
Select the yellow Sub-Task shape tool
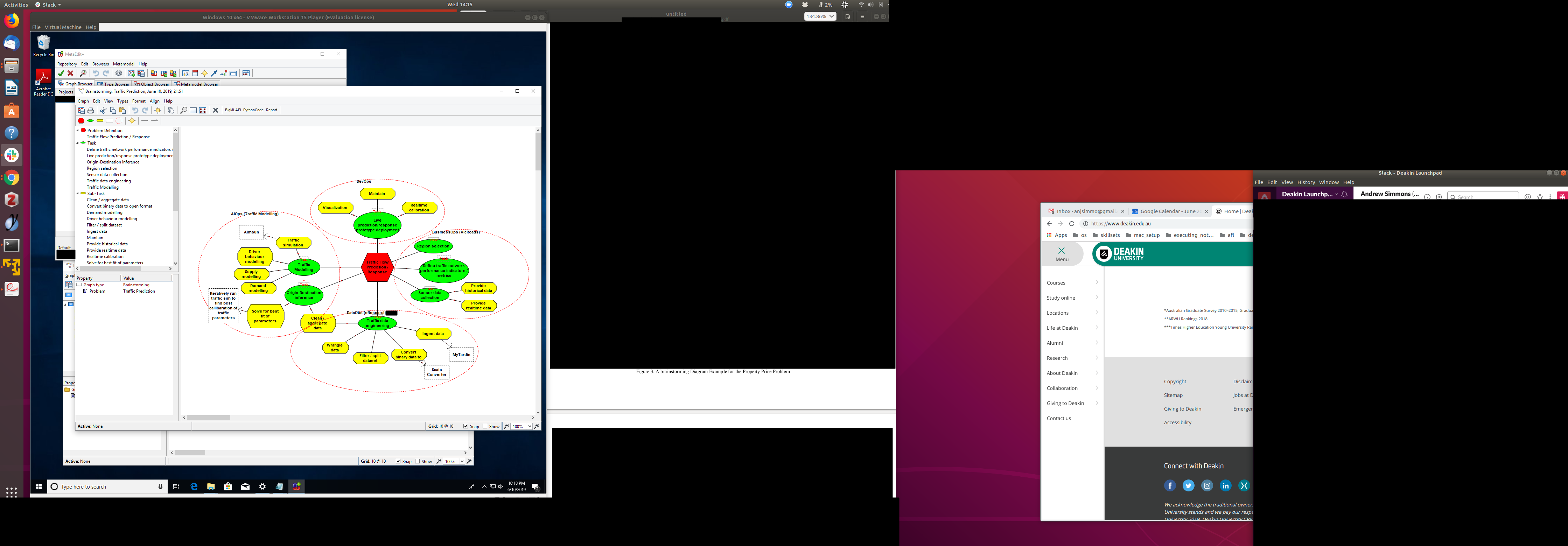[x=100, y=120]
